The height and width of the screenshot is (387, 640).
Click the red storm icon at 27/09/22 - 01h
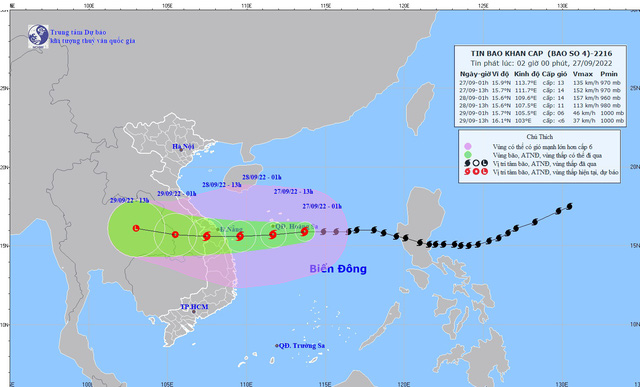[304, 232]
